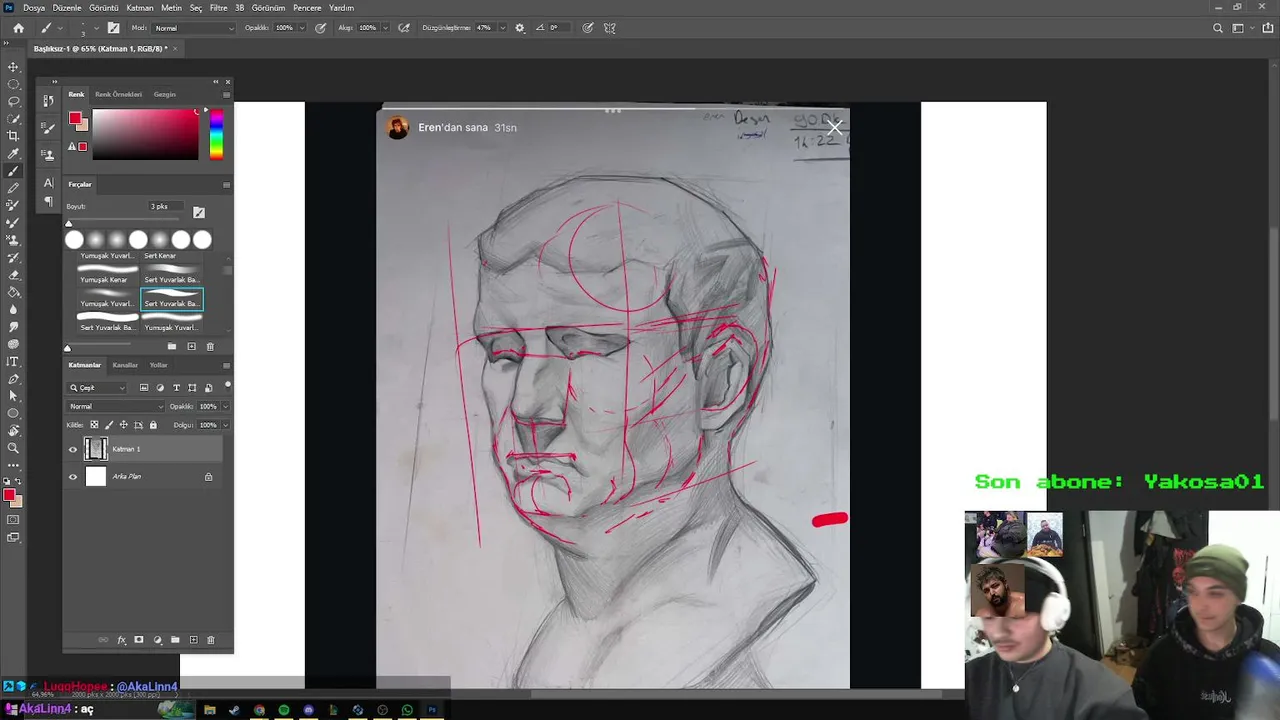Open the layer blend mode Normal dropdown

[x=115, y=407]
